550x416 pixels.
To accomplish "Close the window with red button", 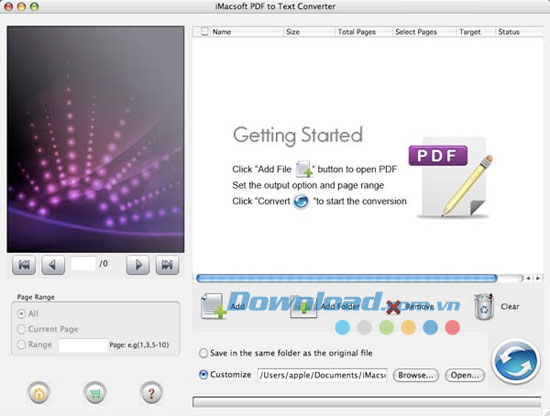I will tap(8, 6).
